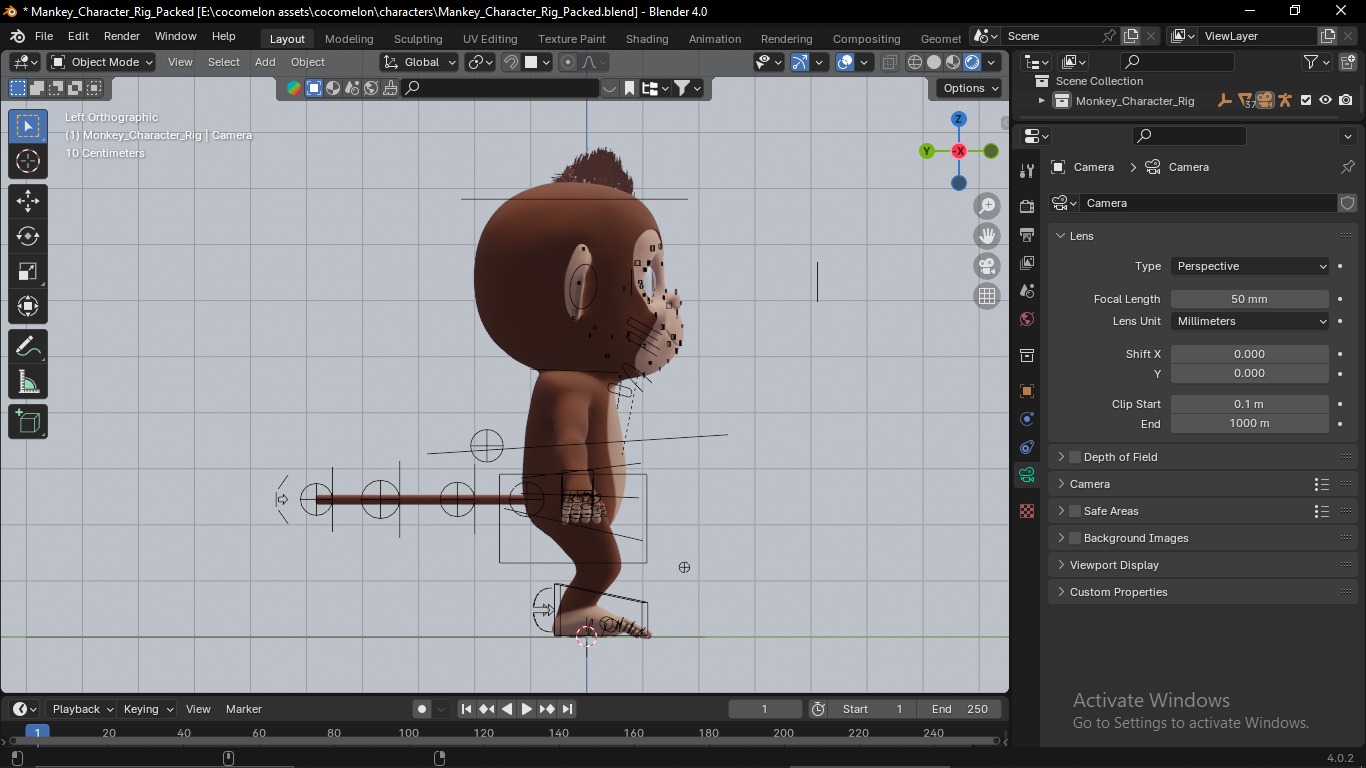Expand Monkey_Character_Rig collection in outliner
Screen dimensions: 1366x768
1041,100
